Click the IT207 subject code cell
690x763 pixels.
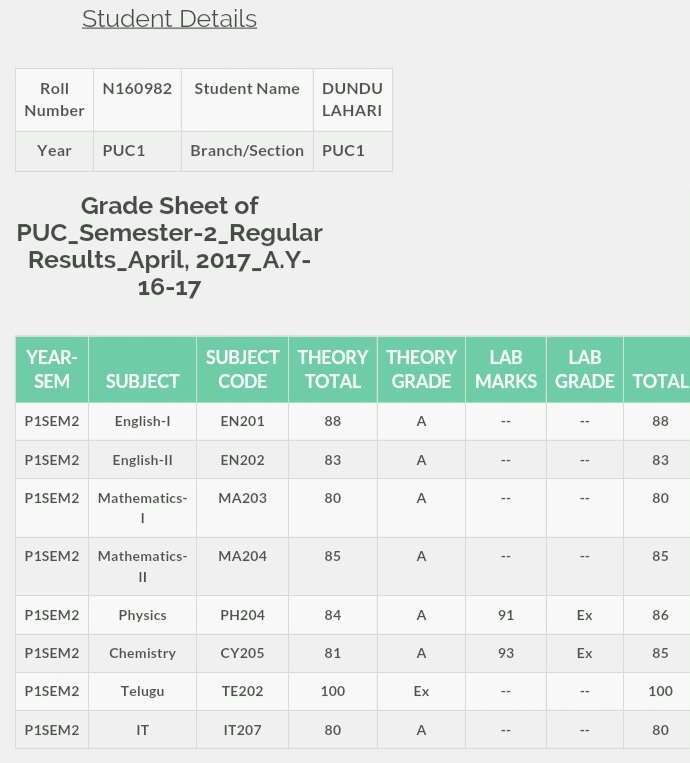tap(242, 730)
